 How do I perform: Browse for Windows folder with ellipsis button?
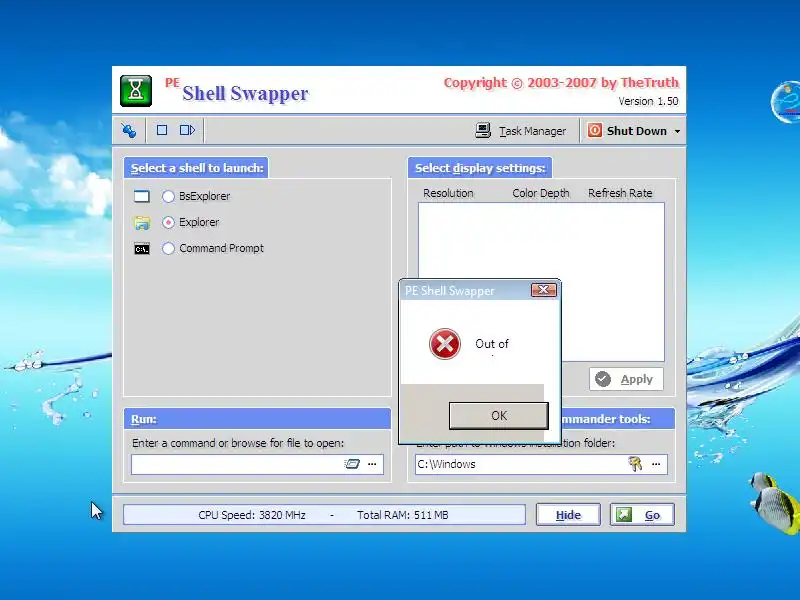656,464
